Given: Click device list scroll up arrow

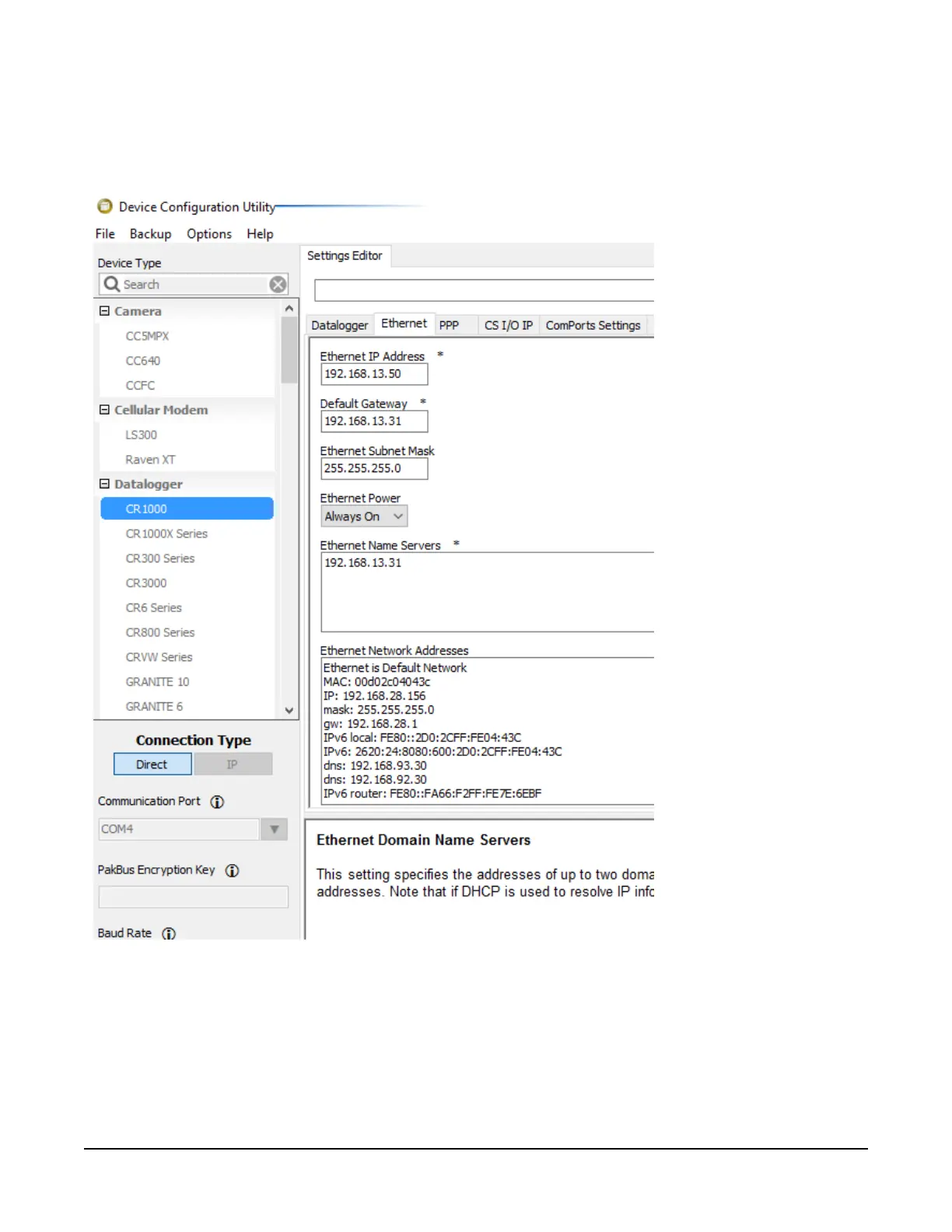Looking at the screenshot, I should (289, 309).
